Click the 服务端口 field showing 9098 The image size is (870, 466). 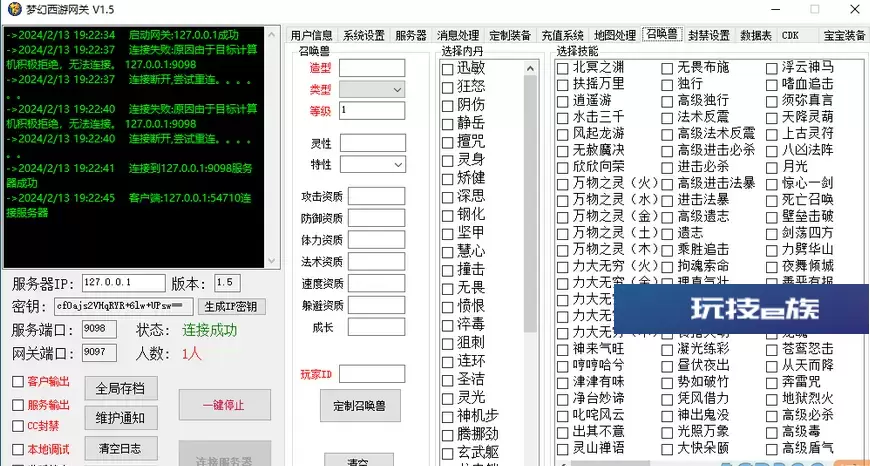coord(99,329)
